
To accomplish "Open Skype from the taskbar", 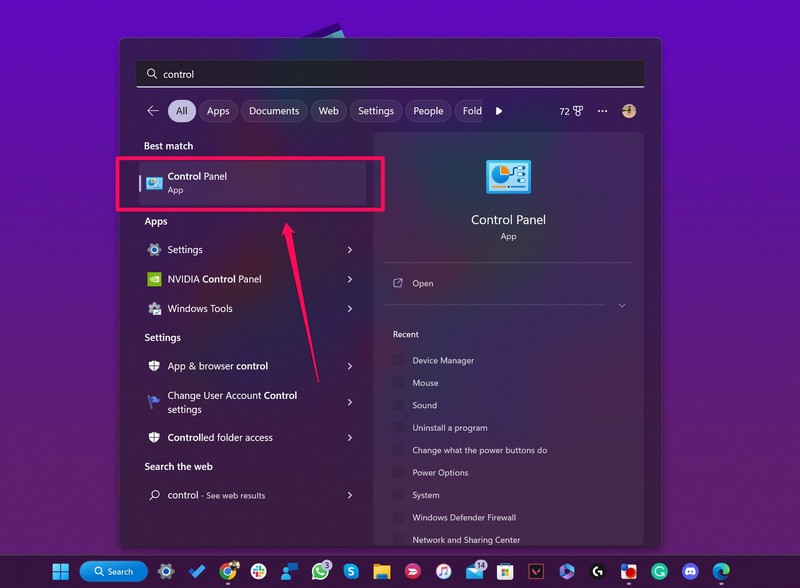I will (x=351, y=571).
